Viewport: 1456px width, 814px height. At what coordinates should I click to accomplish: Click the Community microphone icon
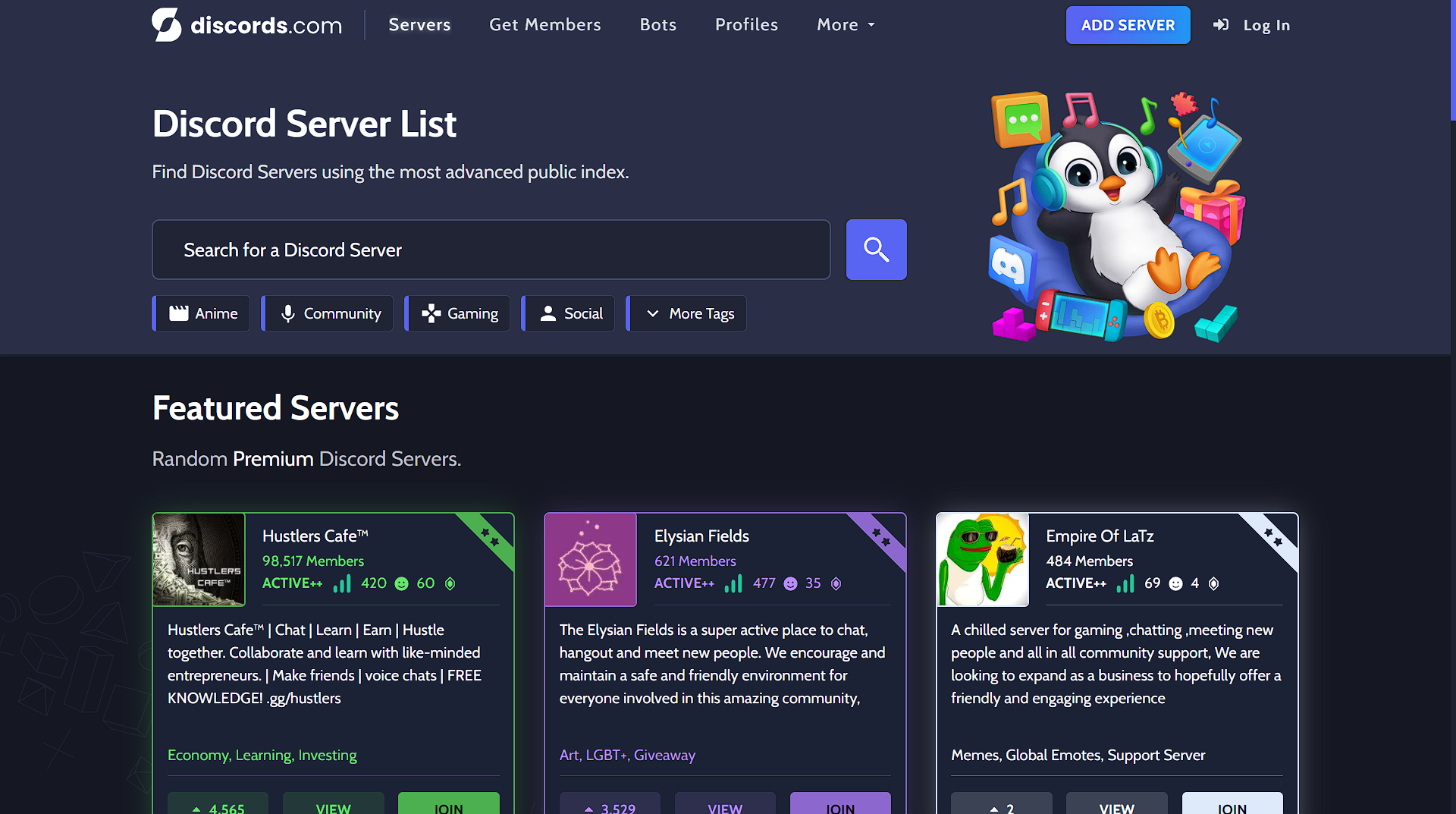coord(287,313)
